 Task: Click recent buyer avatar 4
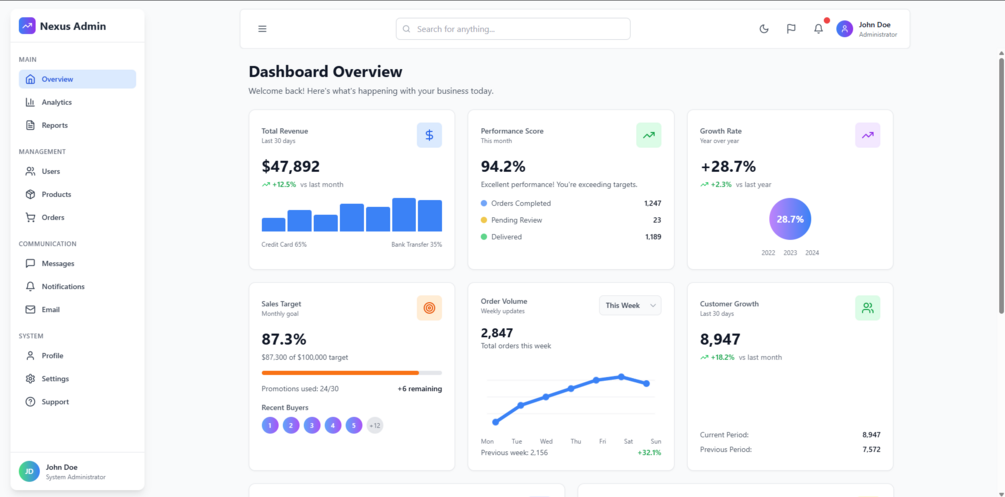tap(333, 425)
